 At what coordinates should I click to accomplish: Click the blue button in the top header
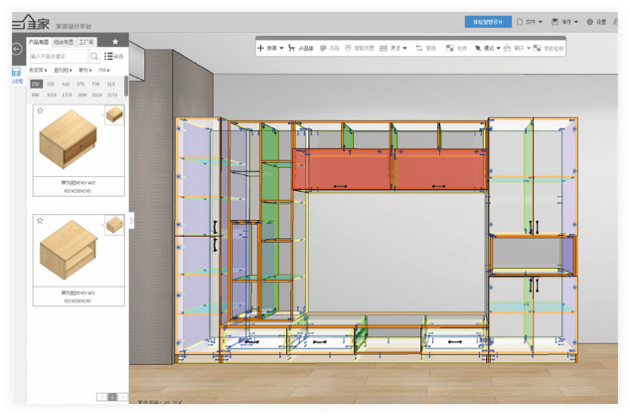click(488, 21)
